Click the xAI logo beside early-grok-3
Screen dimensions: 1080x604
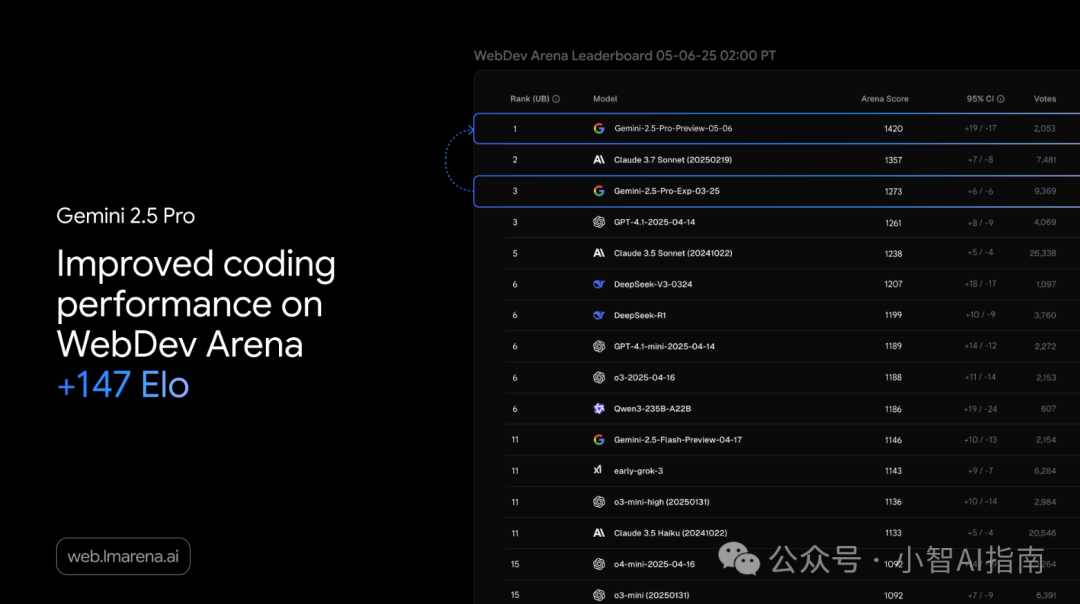[x=599, y=470]
